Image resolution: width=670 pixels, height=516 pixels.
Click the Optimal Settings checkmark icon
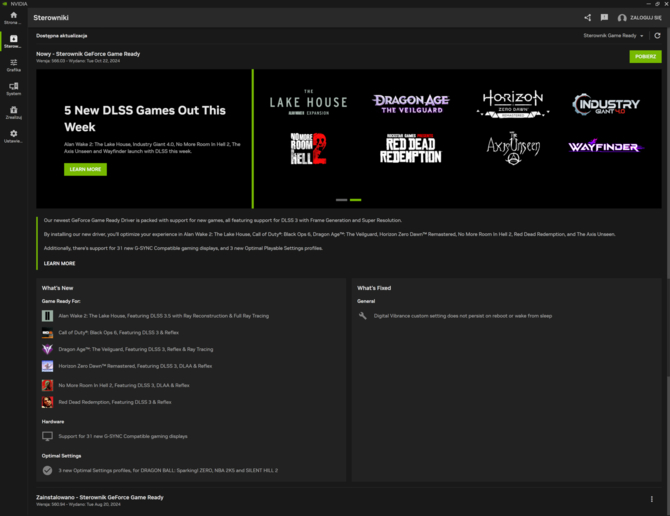(x=47, y=470)
